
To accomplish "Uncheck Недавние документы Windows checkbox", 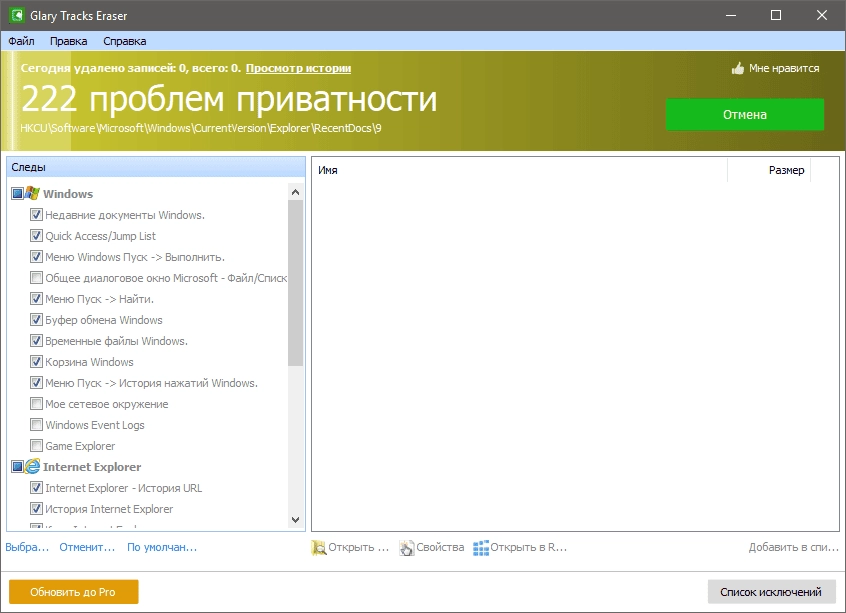I will pos(36,215).
